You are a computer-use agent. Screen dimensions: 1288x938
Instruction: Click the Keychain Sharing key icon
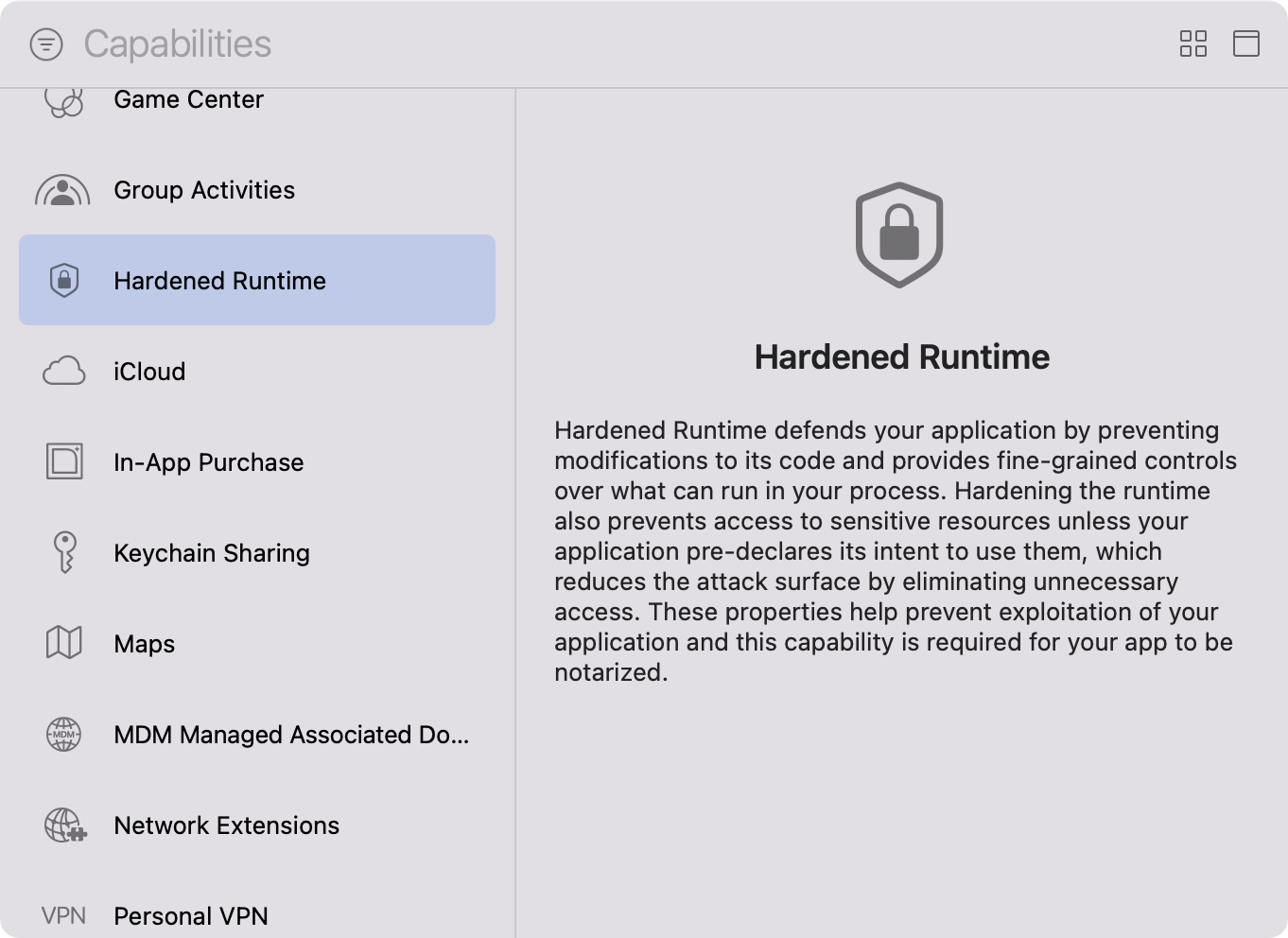tap(64, 552)
